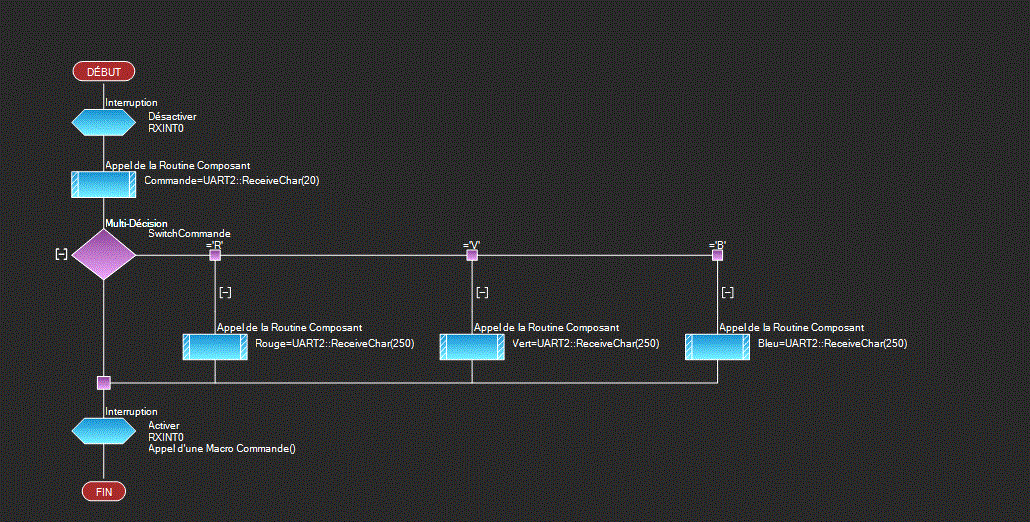The height and width of the screenshot is (522, 1030).
Task: Collapse the whole SwitchCommande decision block
Action: [x=62, y=255]
